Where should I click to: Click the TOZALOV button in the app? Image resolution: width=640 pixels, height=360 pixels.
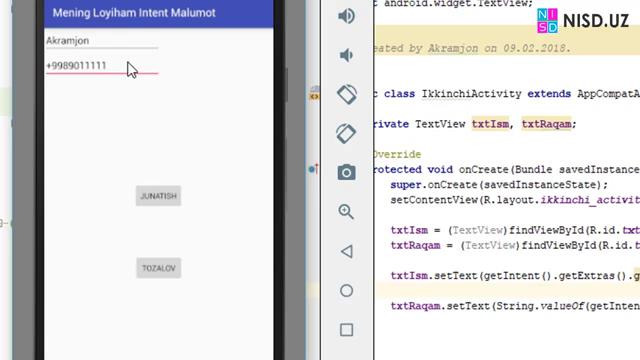tap(159, 268)
